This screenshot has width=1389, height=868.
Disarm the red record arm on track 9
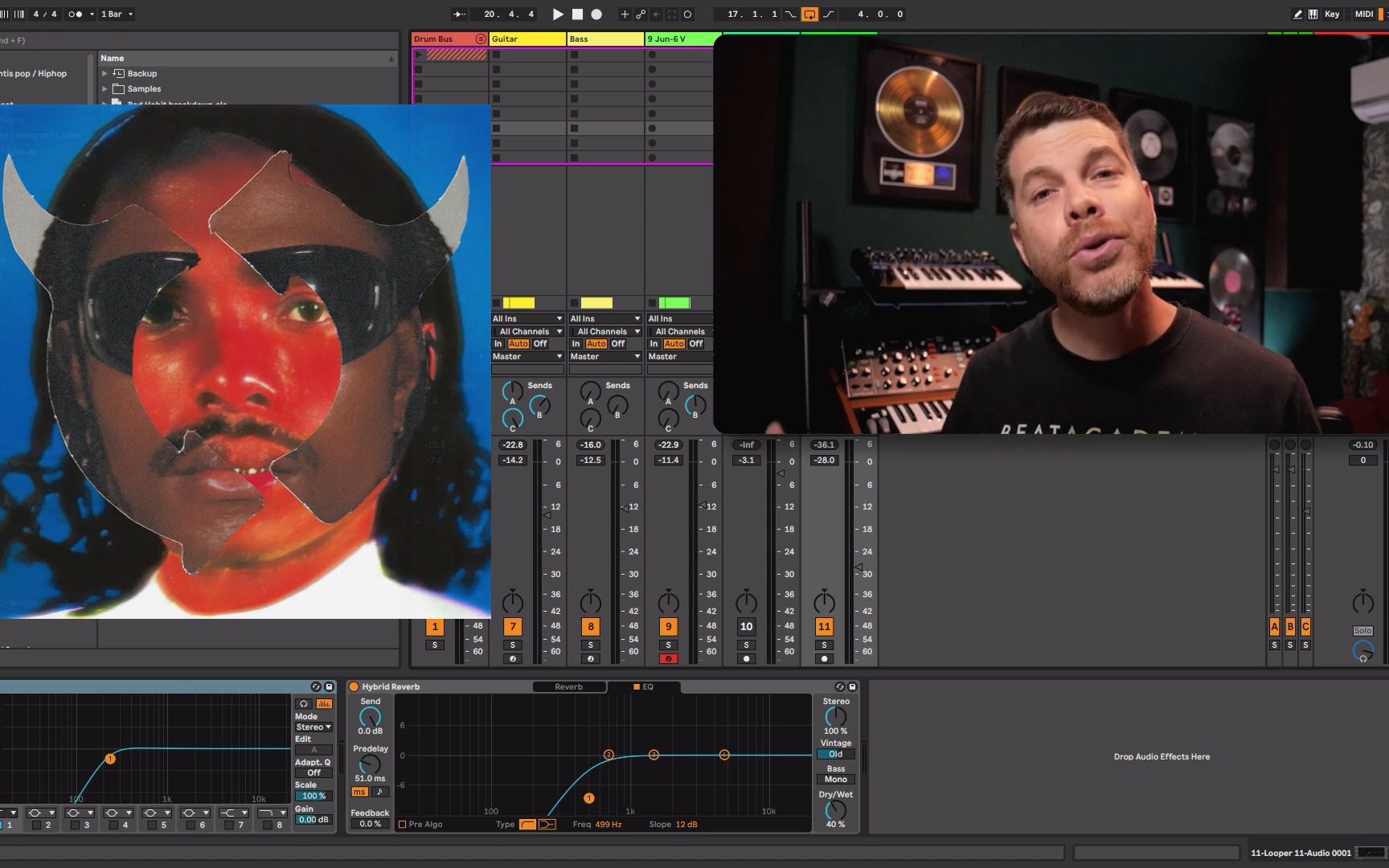tap(669, 658)
